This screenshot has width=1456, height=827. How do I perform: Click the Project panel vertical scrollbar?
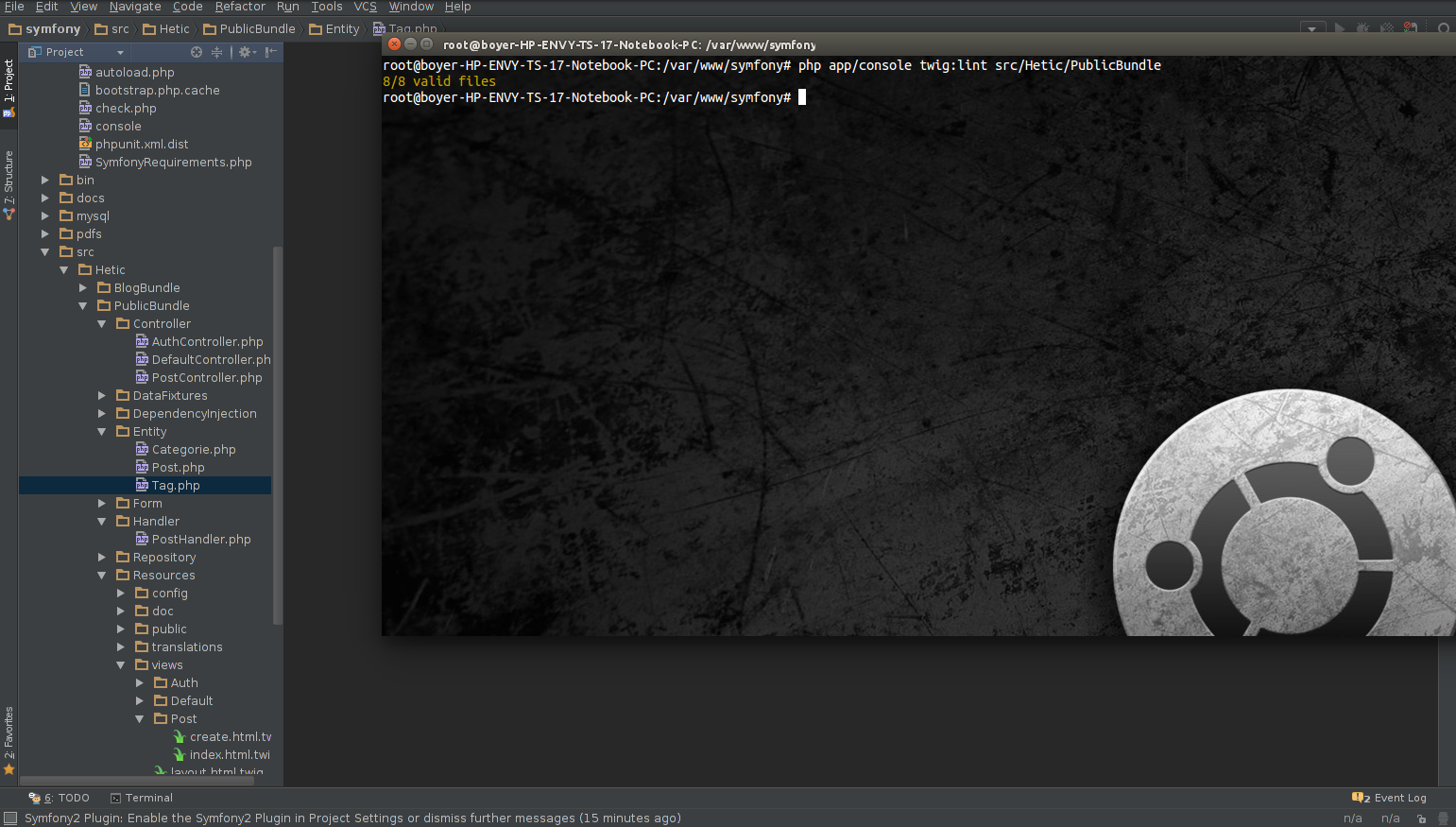point(278,435)
